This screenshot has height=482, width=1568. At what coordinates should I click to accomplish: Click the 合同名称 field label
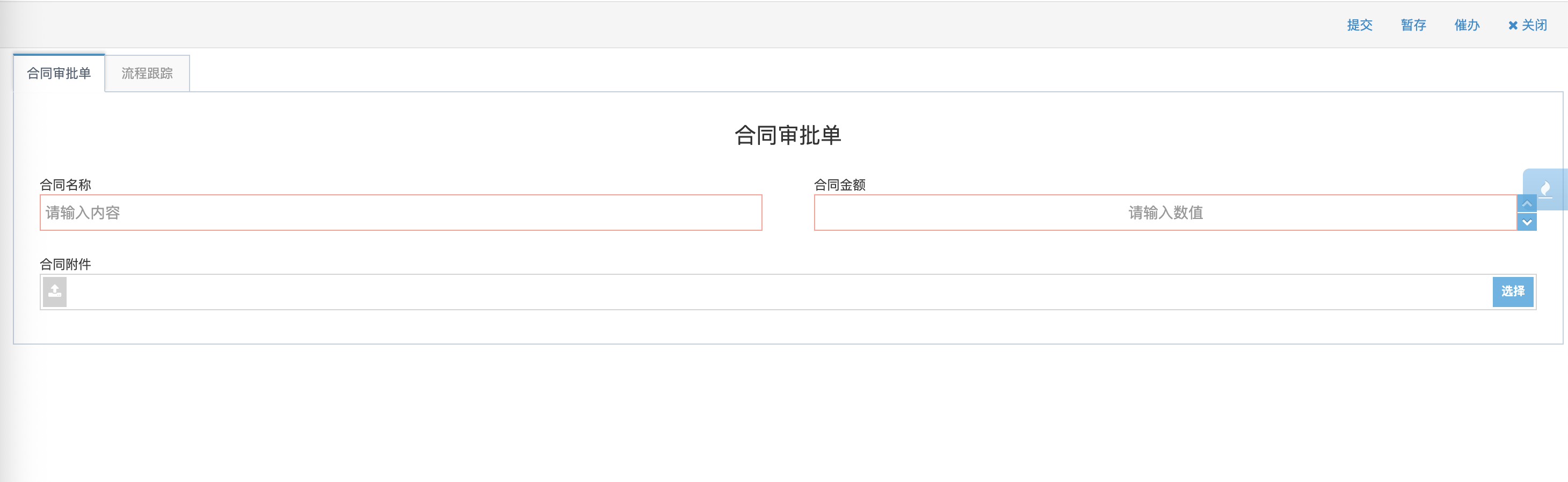[65, 185]
